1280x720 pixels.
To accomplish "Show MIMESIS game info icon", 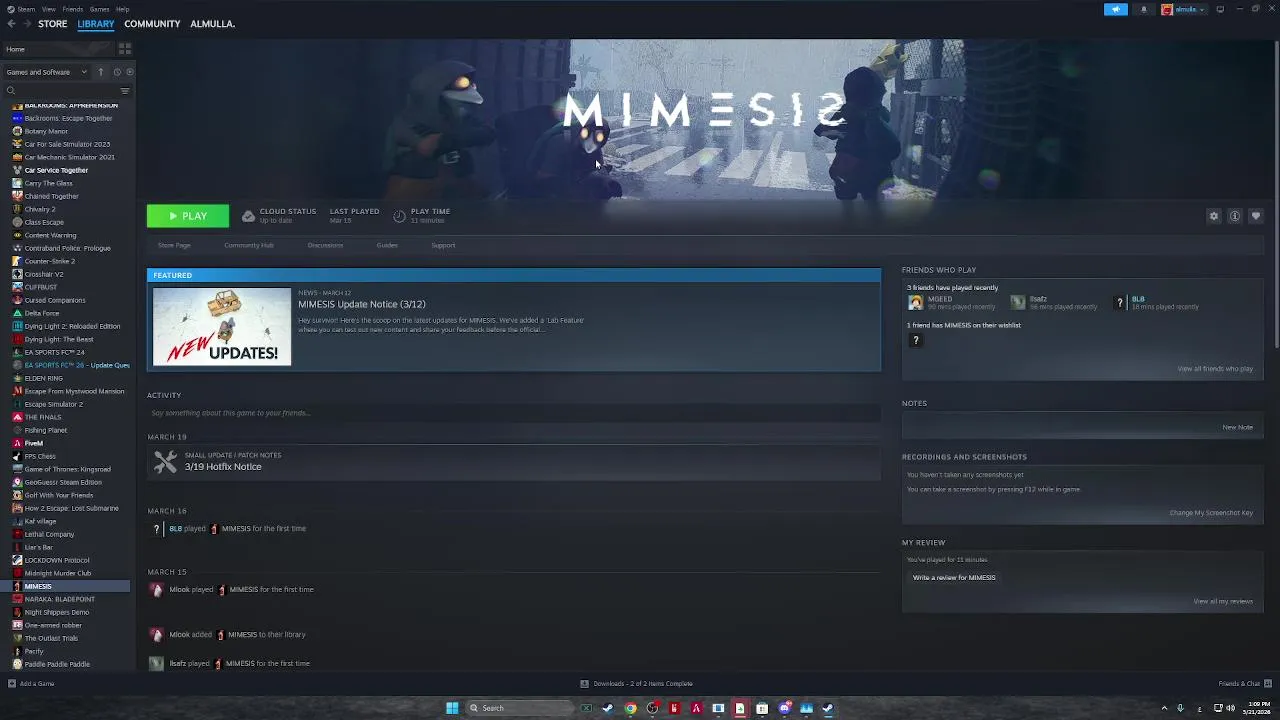I will (x=1235, y=216).
